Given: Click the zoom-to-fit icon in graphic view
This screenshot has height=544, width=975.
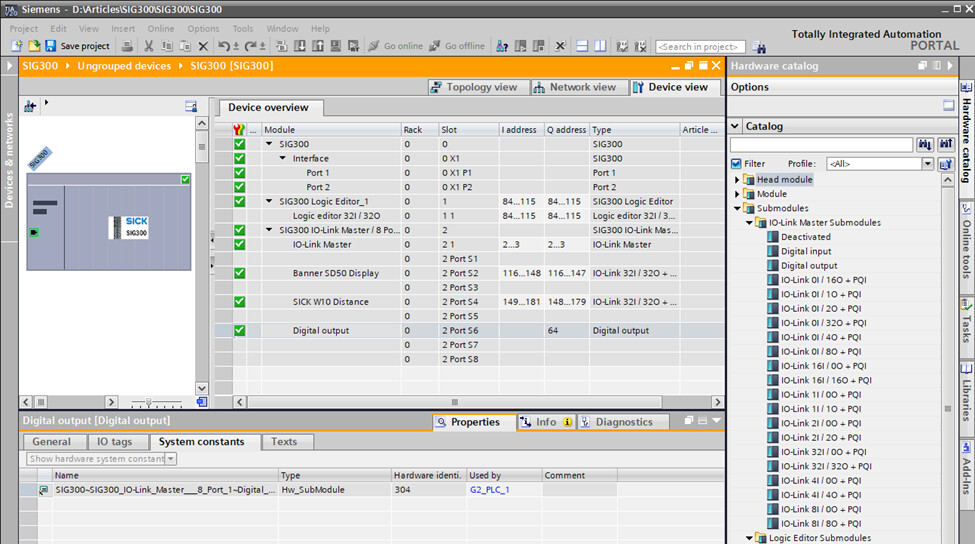Looking at the screenshot, I should click(201, 402).
